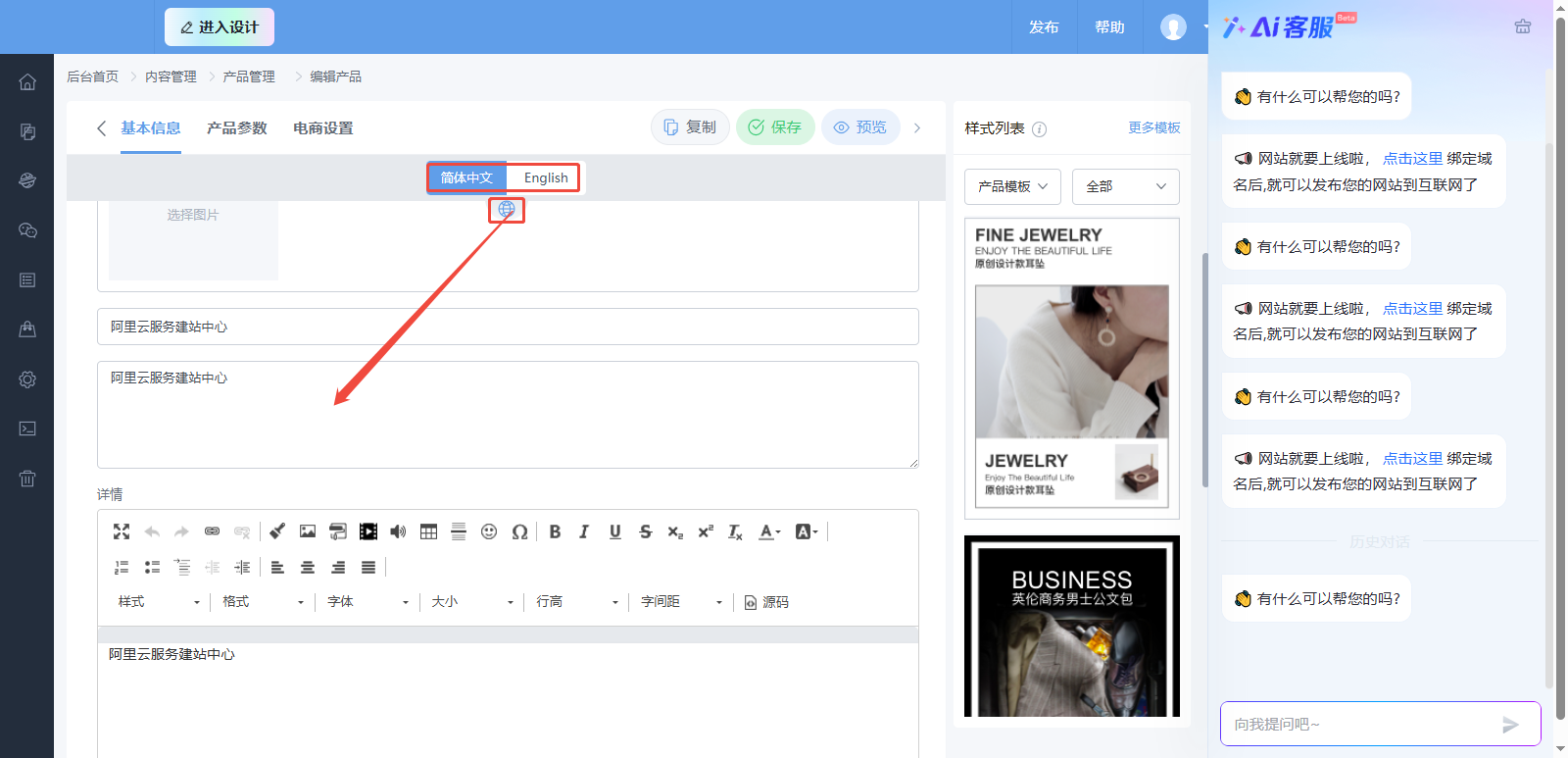Open the 发布 menu
Image resolution: width=1568 pixels, height=758 pixels.
(x=1044, y=27)
